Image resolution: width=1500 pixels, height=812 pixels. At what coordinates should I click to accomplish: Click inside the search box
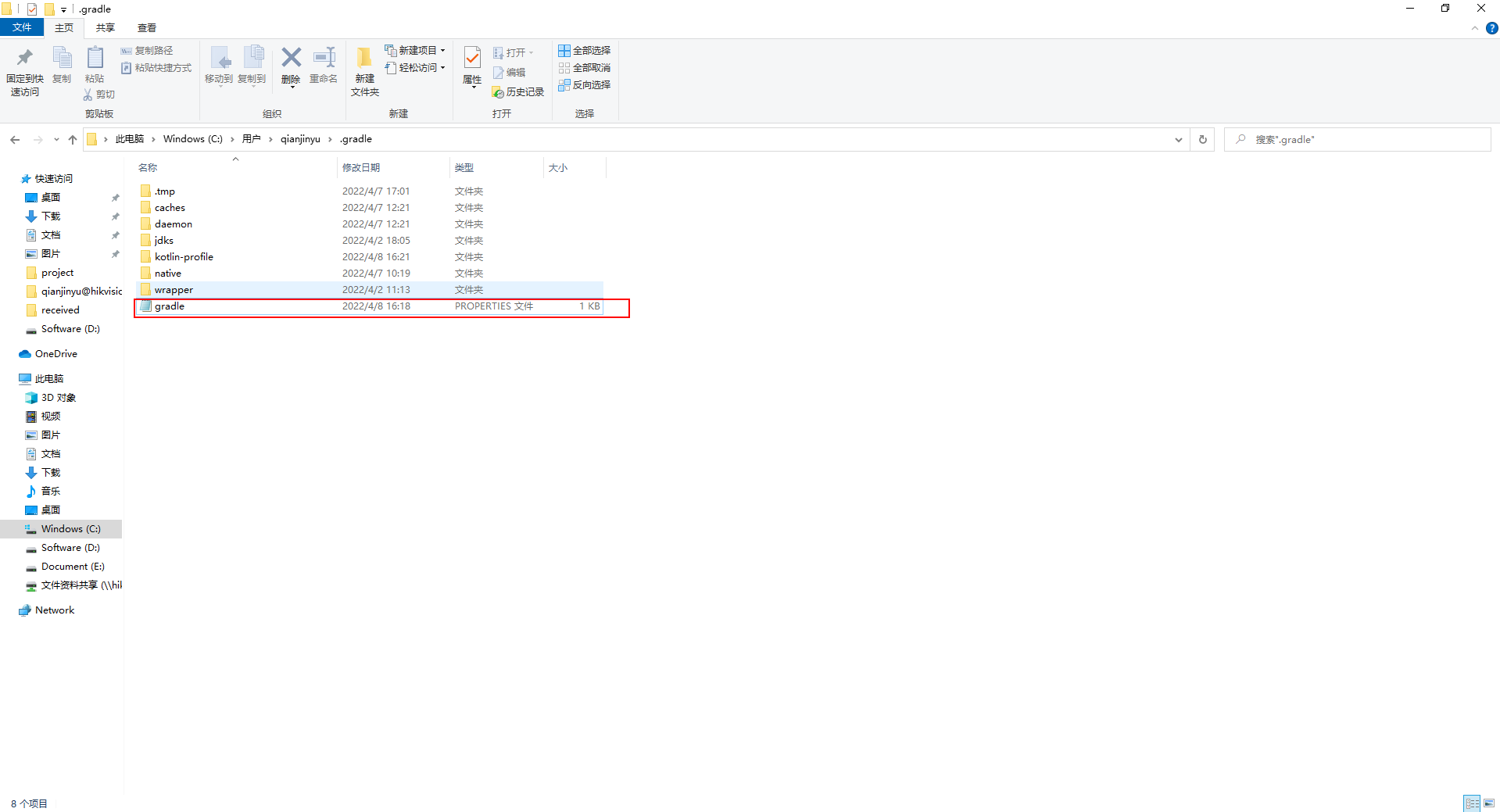tap(1329, 139)
